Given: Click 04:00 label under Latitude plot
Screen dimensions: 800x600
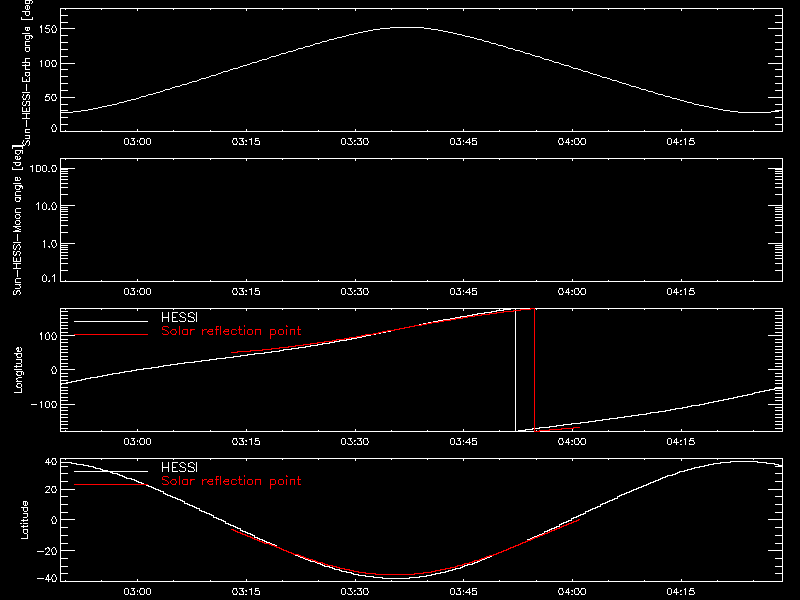Looking at the screenshot, I should 572,592.
